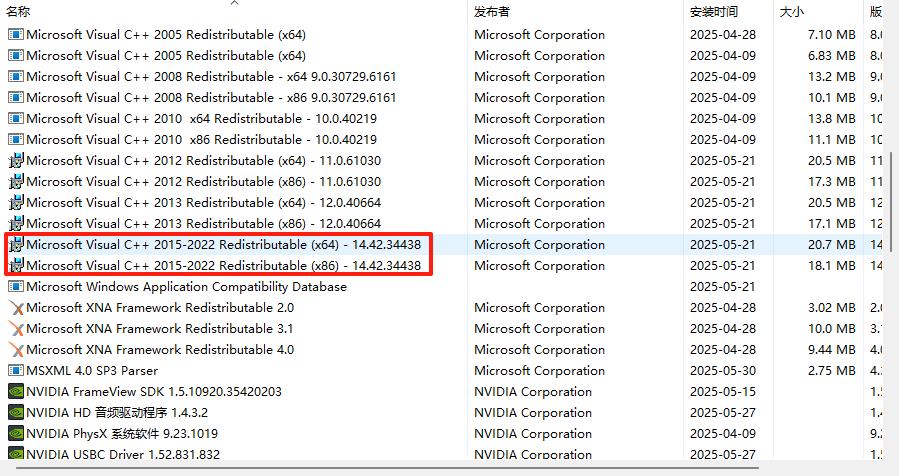Viewport: 899px width, 476px height.
Task: Select MSXML 4.0 SP3 Parser name
Action: coord(92,370)
